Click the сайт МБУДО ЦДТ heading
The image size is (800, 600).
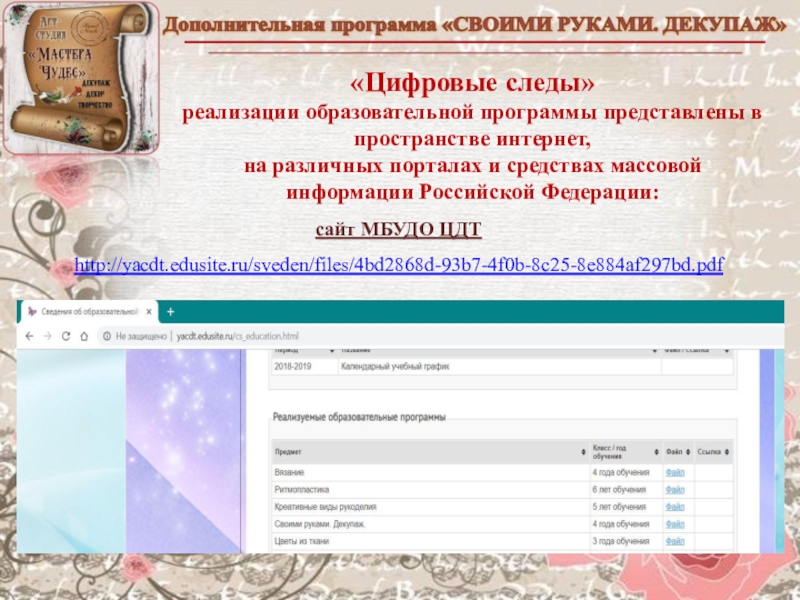pos(398,230)
